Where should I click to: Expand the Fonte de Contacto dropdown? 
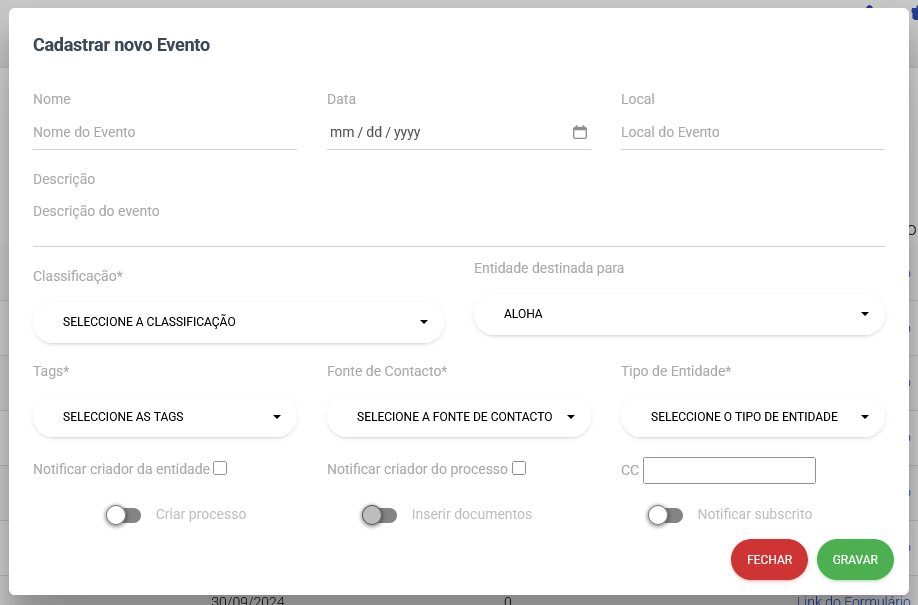pyautogui.click(x=458, y=417)
